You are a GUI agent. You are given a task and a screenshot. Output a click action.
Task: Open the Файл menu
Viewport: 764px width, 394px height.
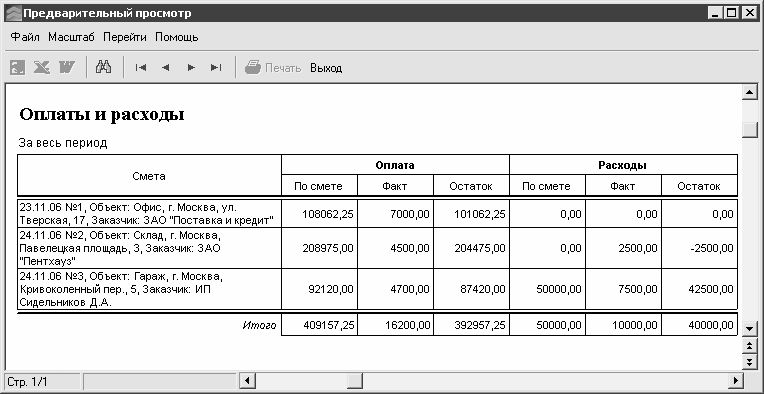25,37
